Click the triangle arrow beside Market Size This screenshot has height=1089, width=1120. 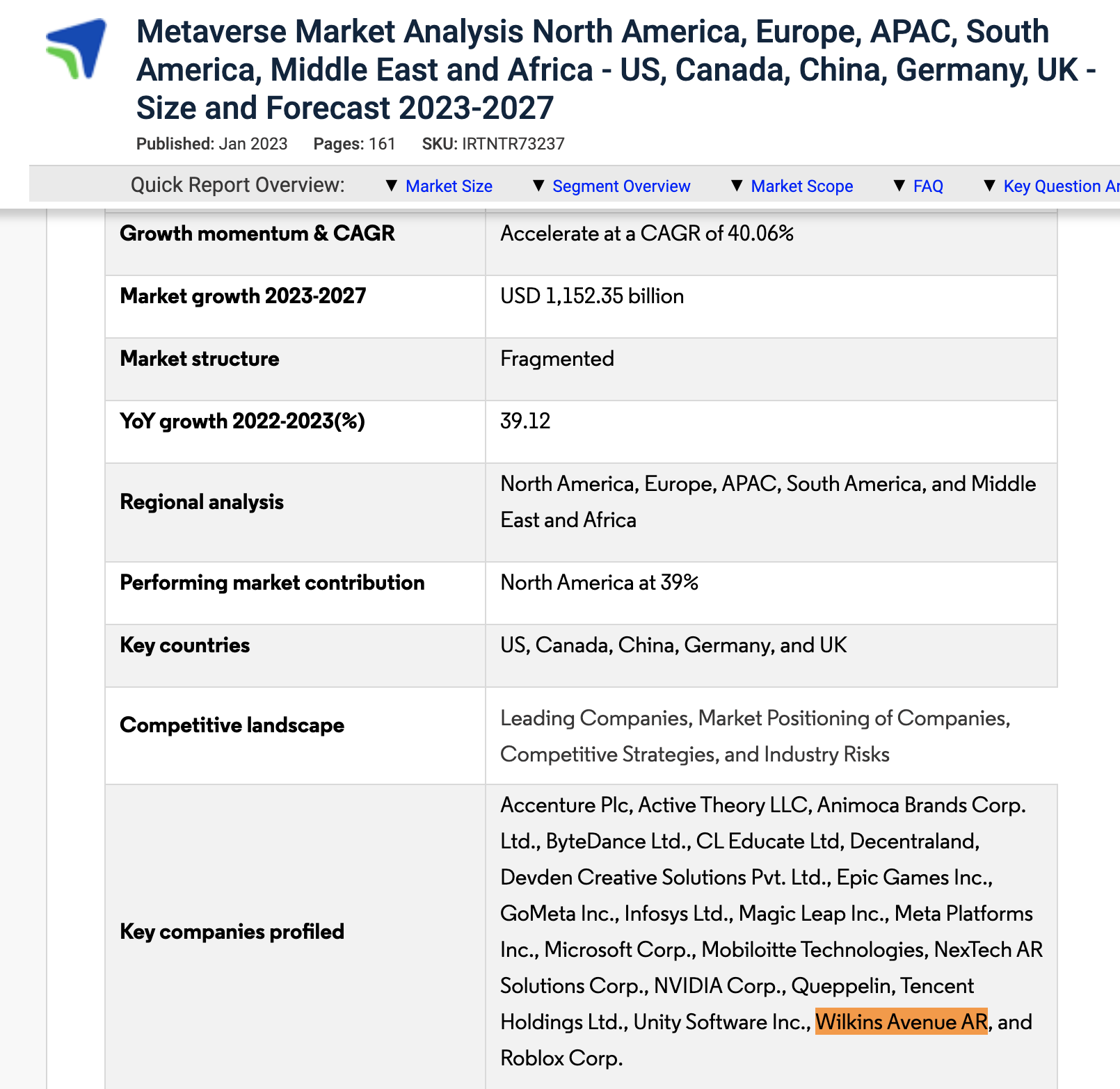click(392, 186)
